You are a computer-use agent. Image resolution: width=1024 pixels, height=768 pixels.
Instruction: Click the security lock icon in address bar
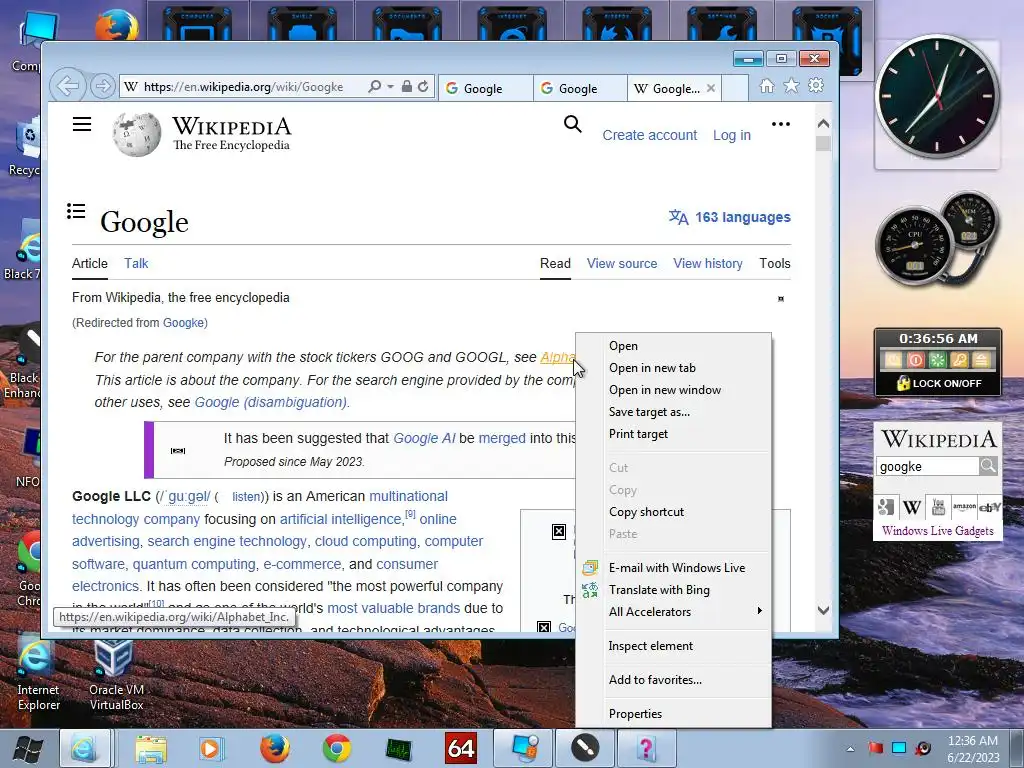[406, 86]
